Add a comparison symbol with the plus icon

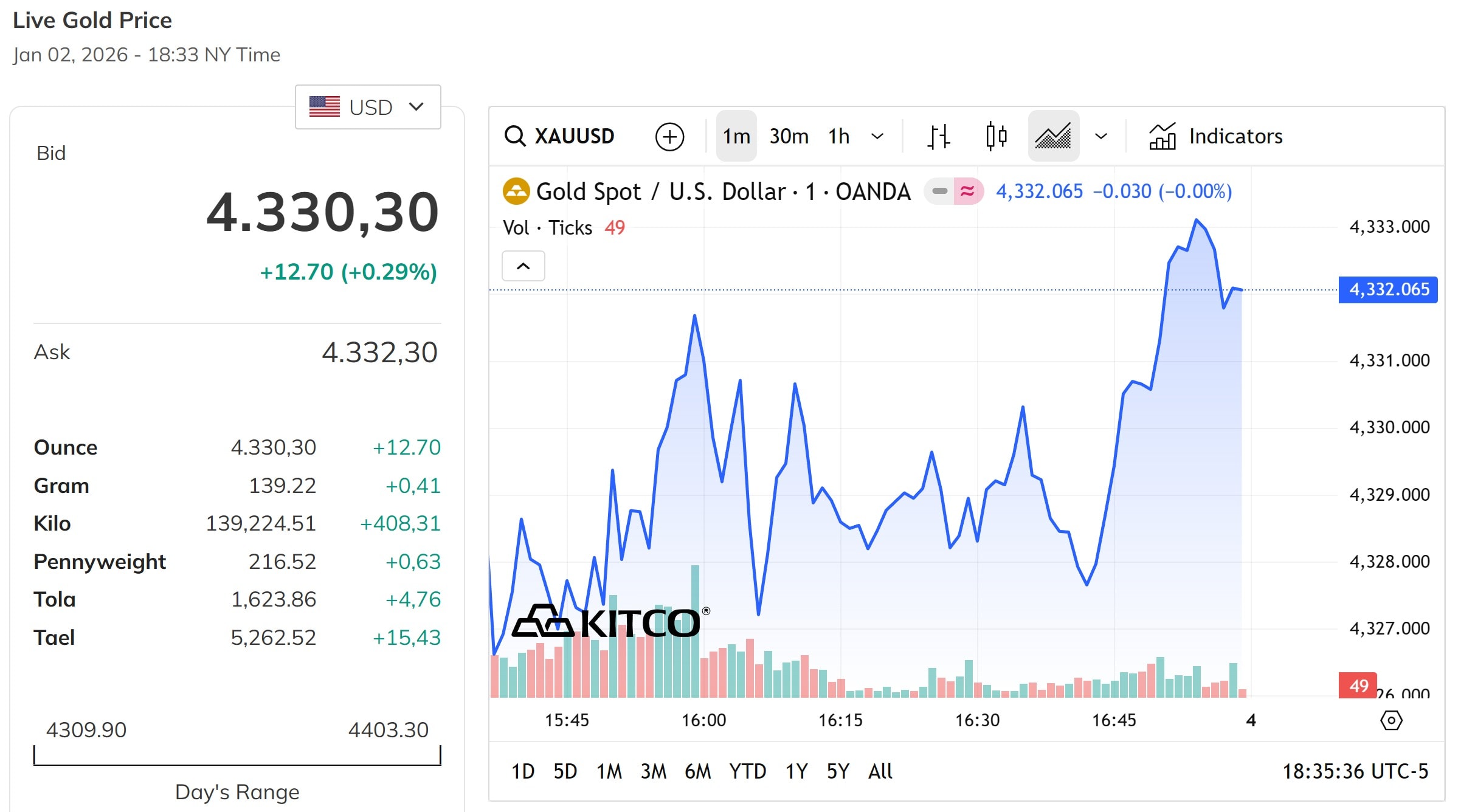pyautogui.click(x=669, y=136)
